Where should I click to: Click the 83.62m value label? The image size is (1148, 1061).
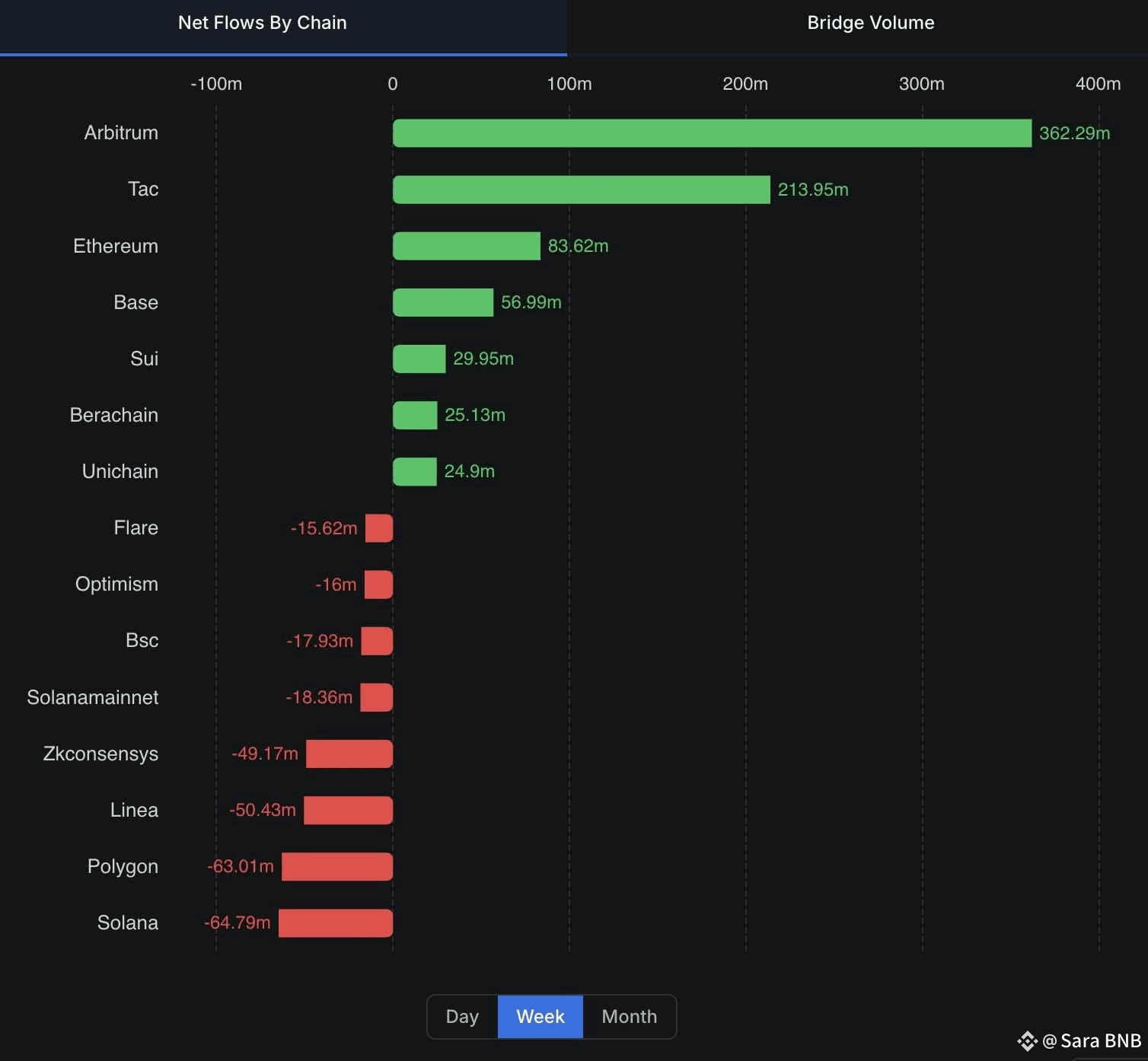[x=579, y=246]
